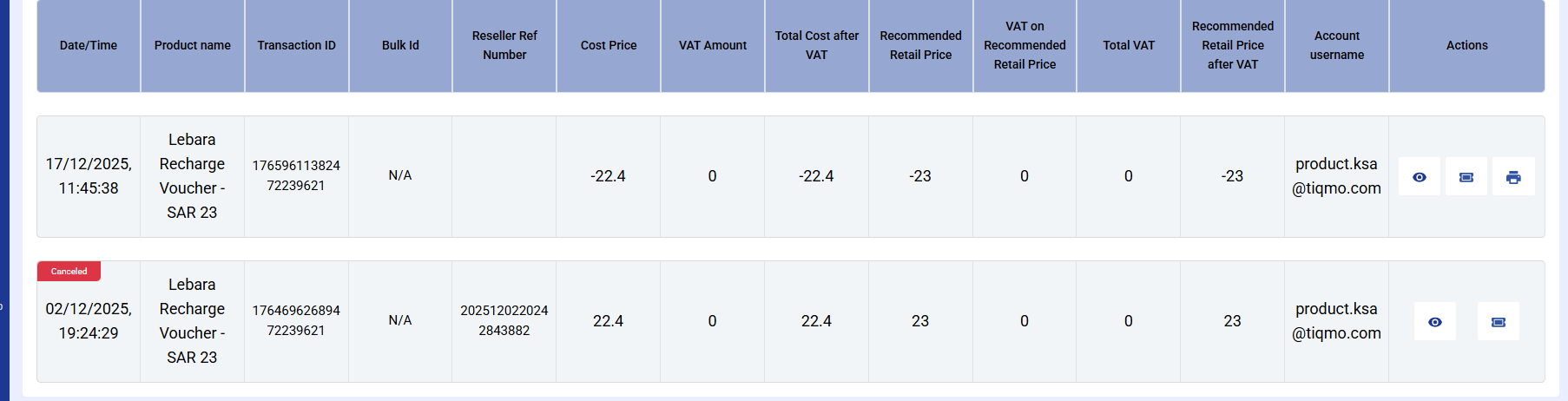Click the Total Cost after VAT header
1568x401 pixels.
pos(817,45)
